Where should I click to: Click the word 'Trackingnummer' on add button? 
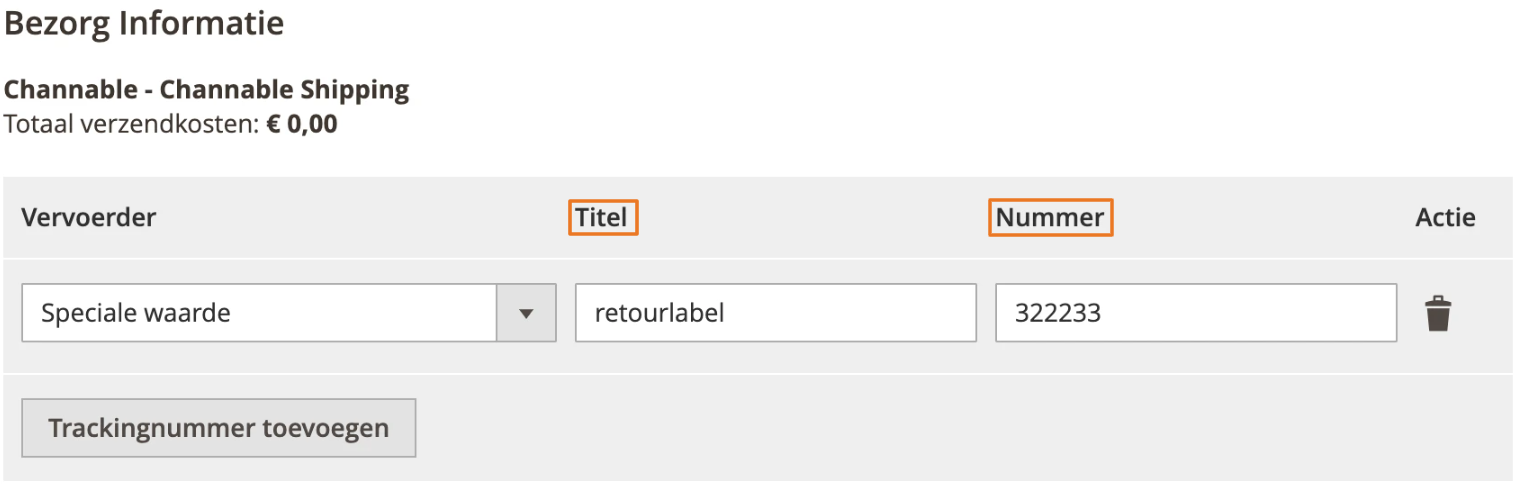pos(151,428)
